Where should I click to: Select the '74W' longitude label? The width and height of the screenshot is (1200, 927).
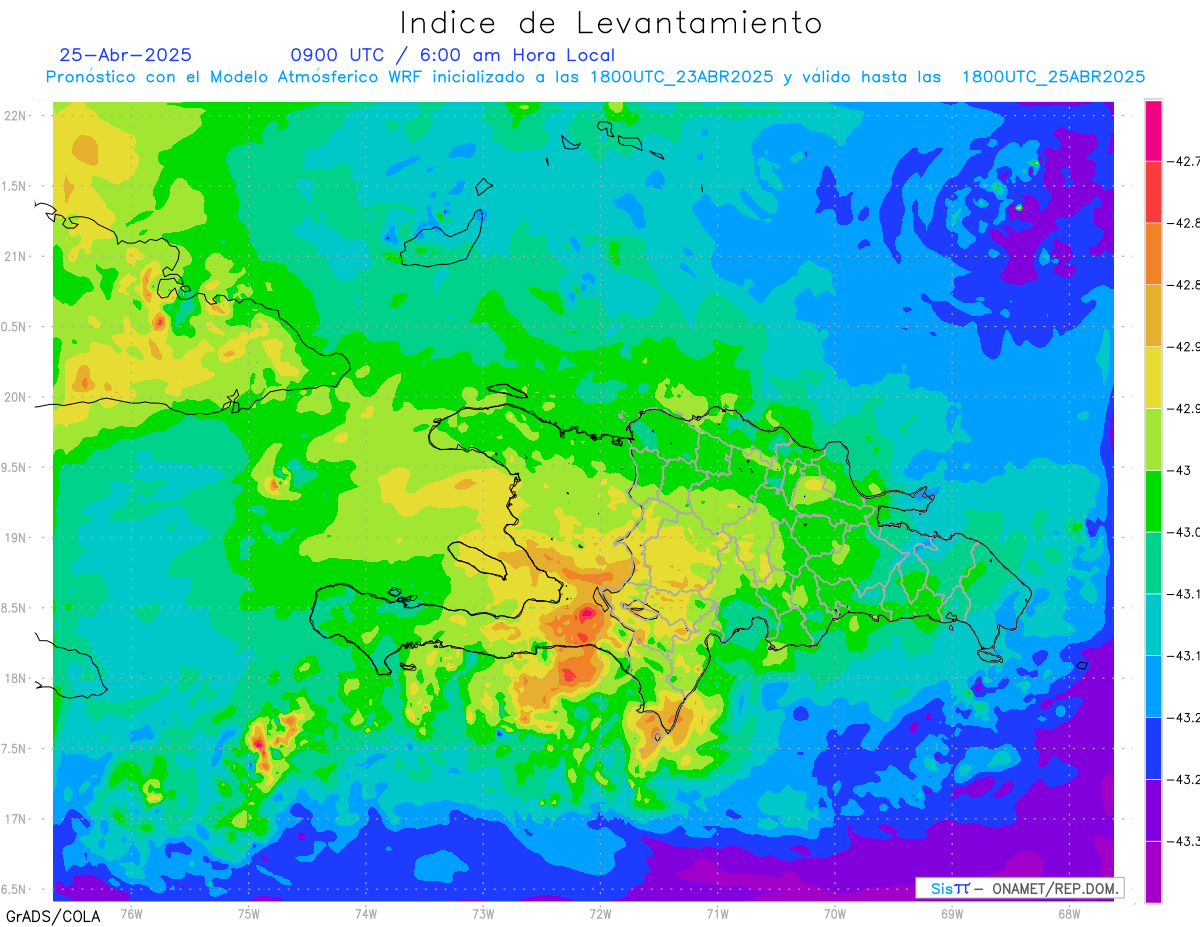(x=366, y=914)
